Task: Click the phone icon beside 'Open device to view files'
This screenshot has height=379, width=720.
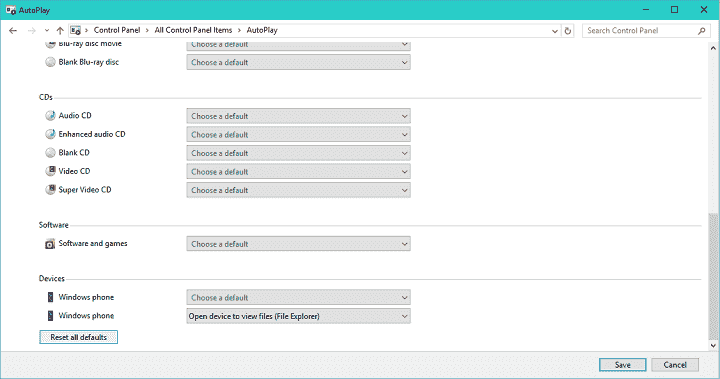Action: pyautogui.click(x=50, y=316)
